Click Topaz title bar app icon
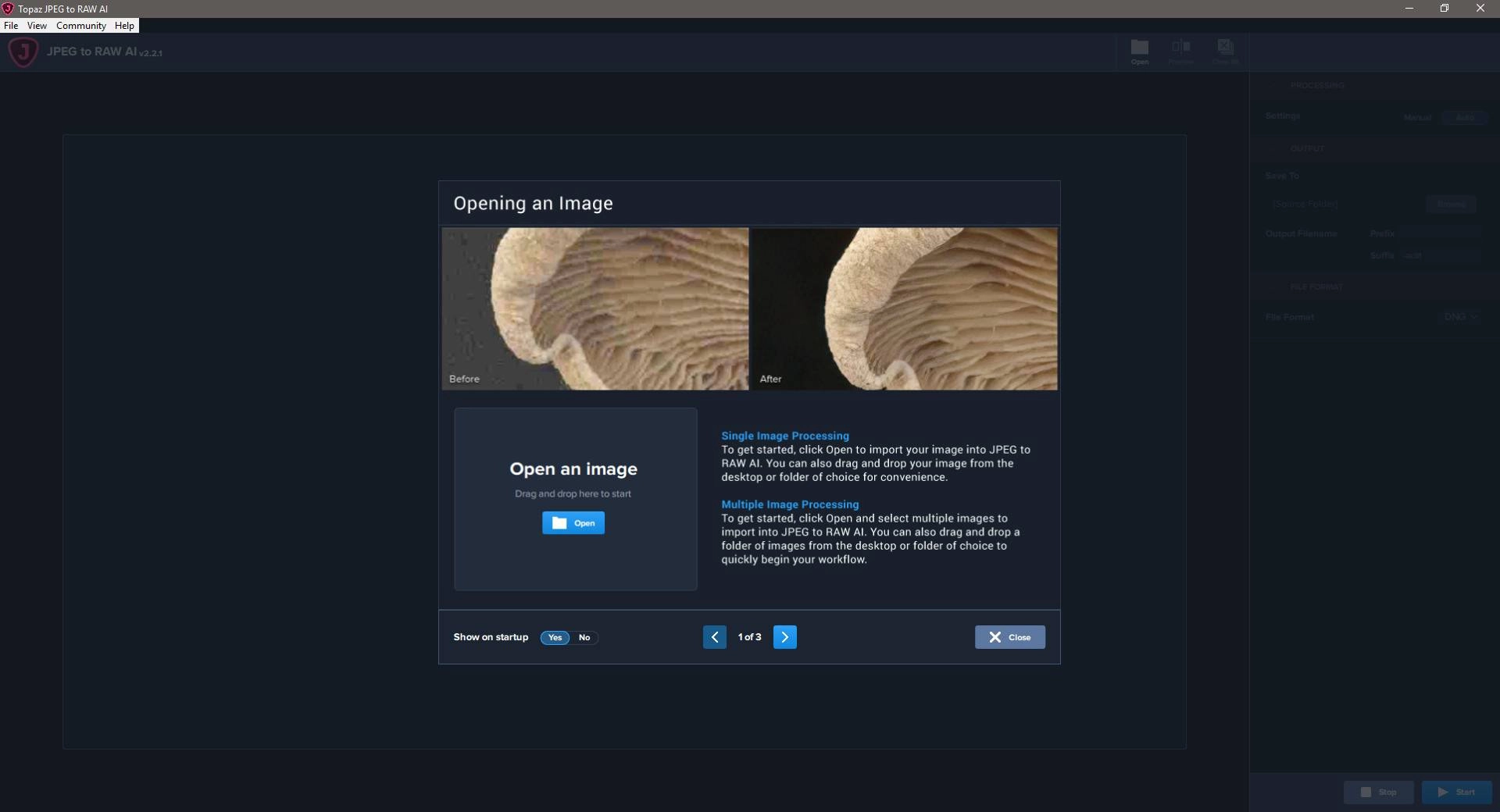The width and height of the screenshot is (1500, 812). pos(8,9)
